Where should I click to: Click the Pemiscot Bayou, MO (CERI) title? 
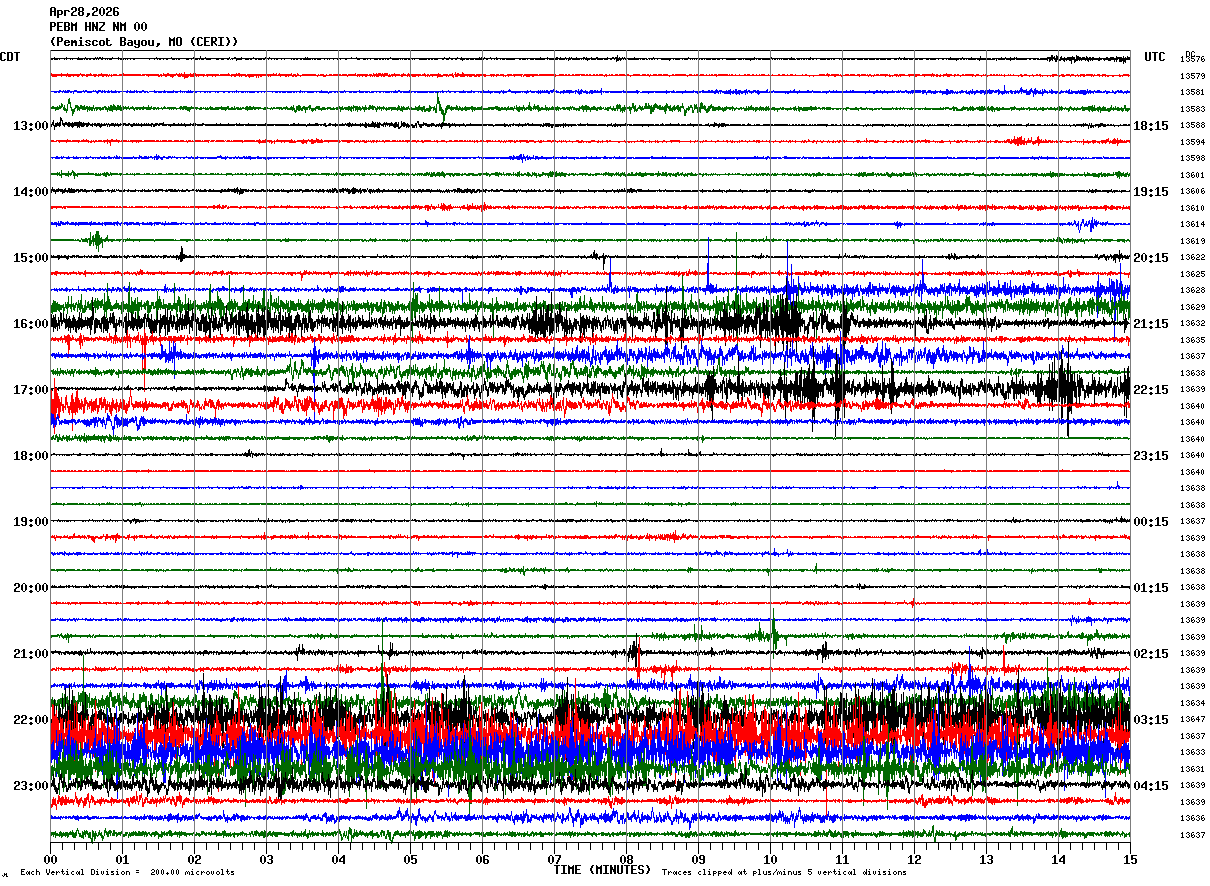coord(144,42)
